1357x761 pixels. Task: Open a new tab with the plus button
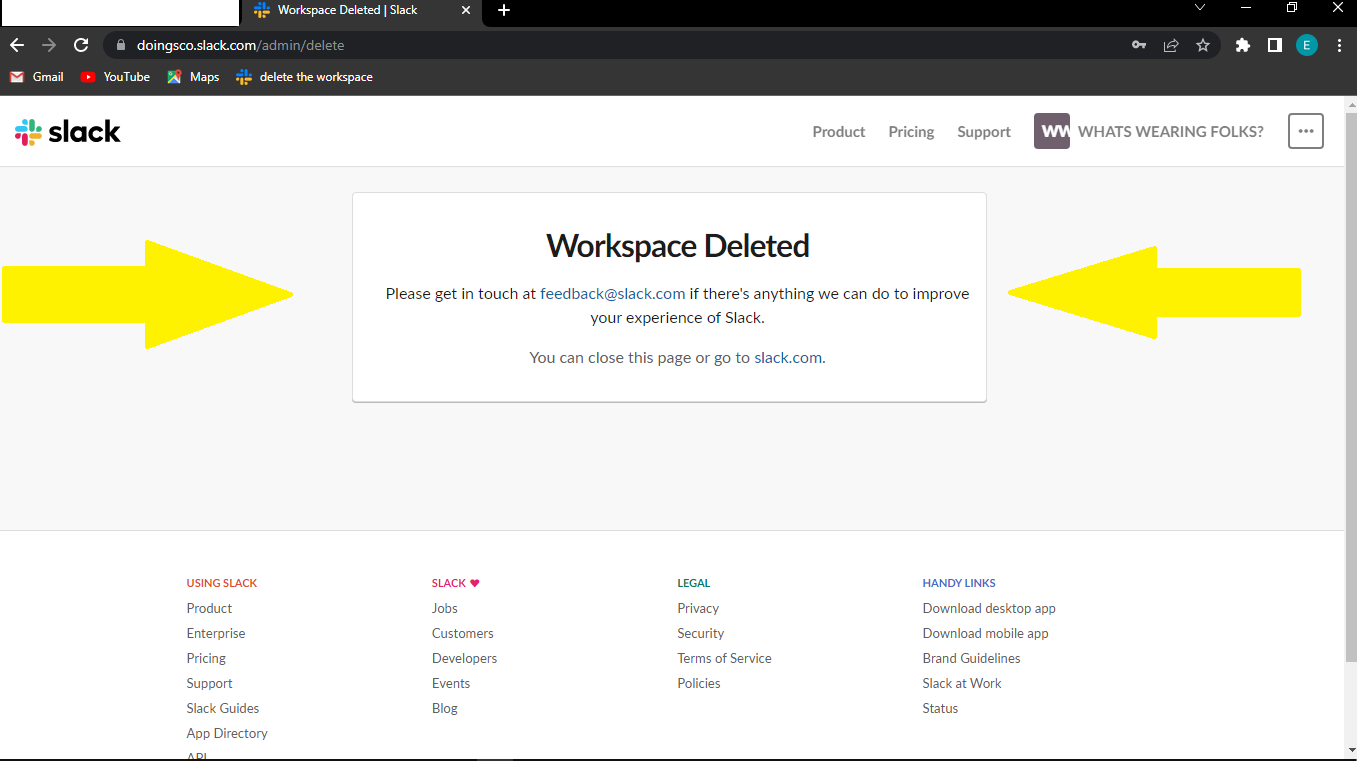click(504, 10)
